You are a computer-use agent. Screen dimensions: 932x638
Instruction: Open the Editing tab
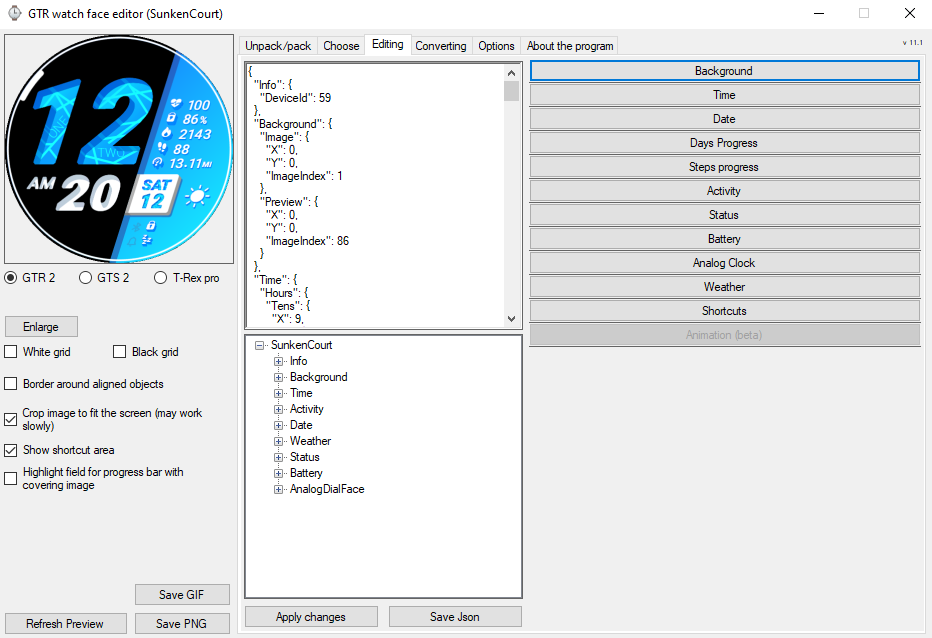point(388,44)
